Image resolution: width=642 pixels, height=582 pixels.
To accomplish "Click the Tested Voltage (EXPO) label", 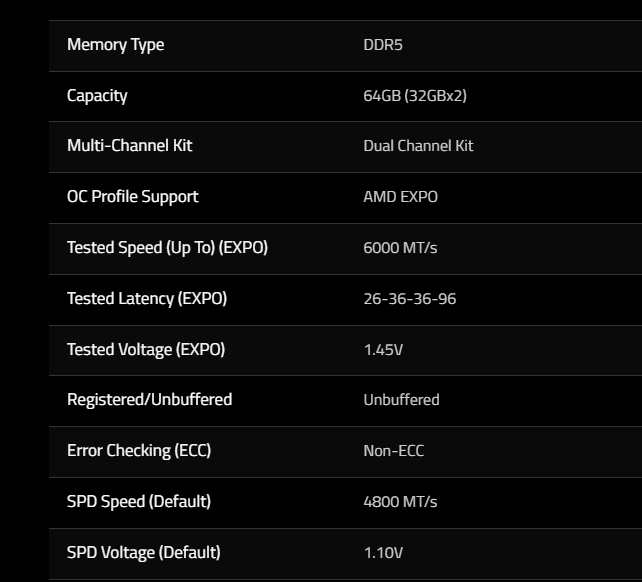I will [146, 349].
